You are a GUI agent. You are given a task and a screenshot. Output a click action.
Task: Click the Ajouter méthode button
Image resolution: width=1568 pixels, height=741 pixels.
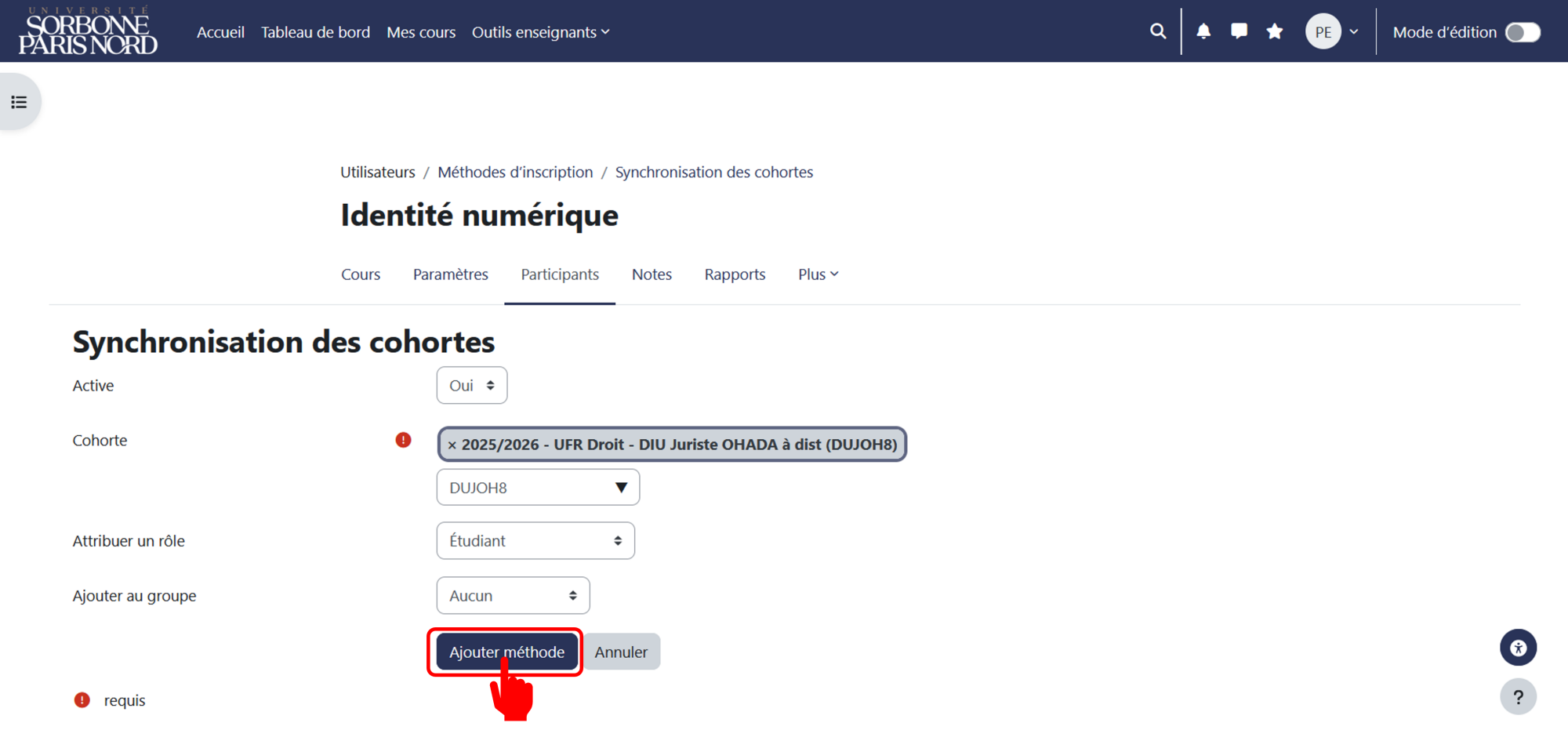[506, 652]
